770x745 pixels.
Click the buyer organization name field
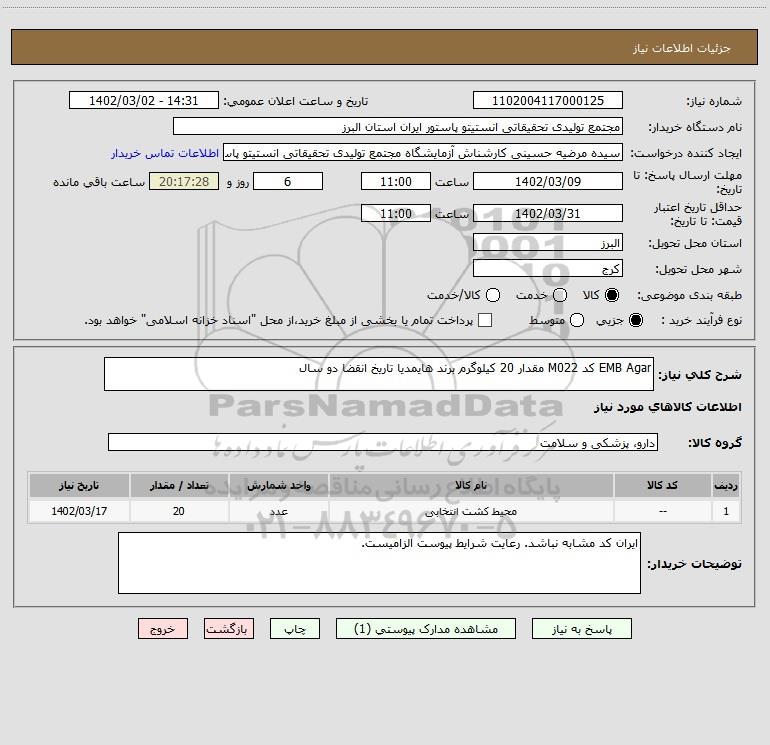(x=398, y=127)
